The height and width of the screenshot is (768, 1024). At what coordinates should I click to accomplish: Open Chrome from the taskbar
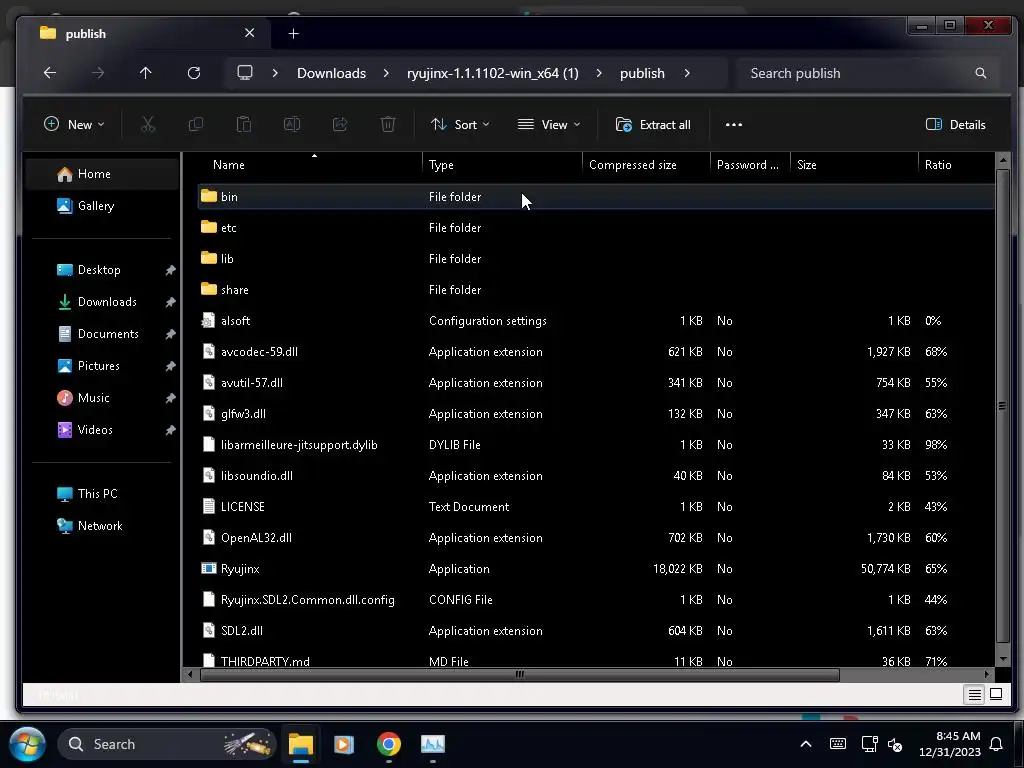click(x=389, y=744)
